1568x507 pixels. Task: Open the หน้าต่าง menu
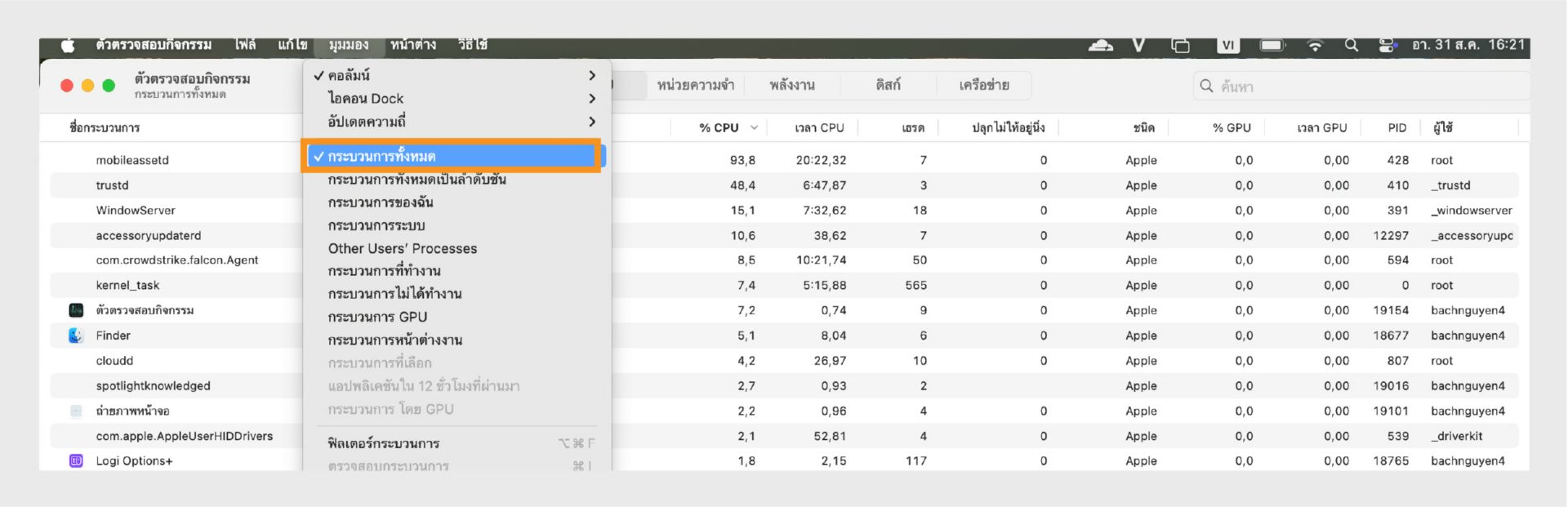[x=413, y=45]
